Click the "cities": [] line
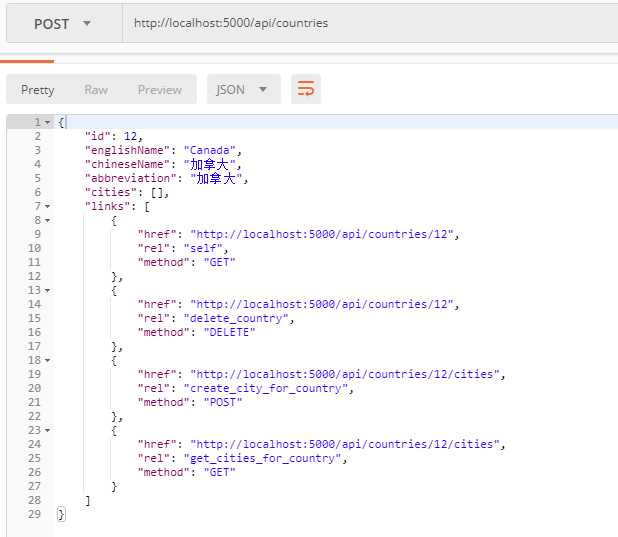The image size is (618, 537). tap(127, 192)
